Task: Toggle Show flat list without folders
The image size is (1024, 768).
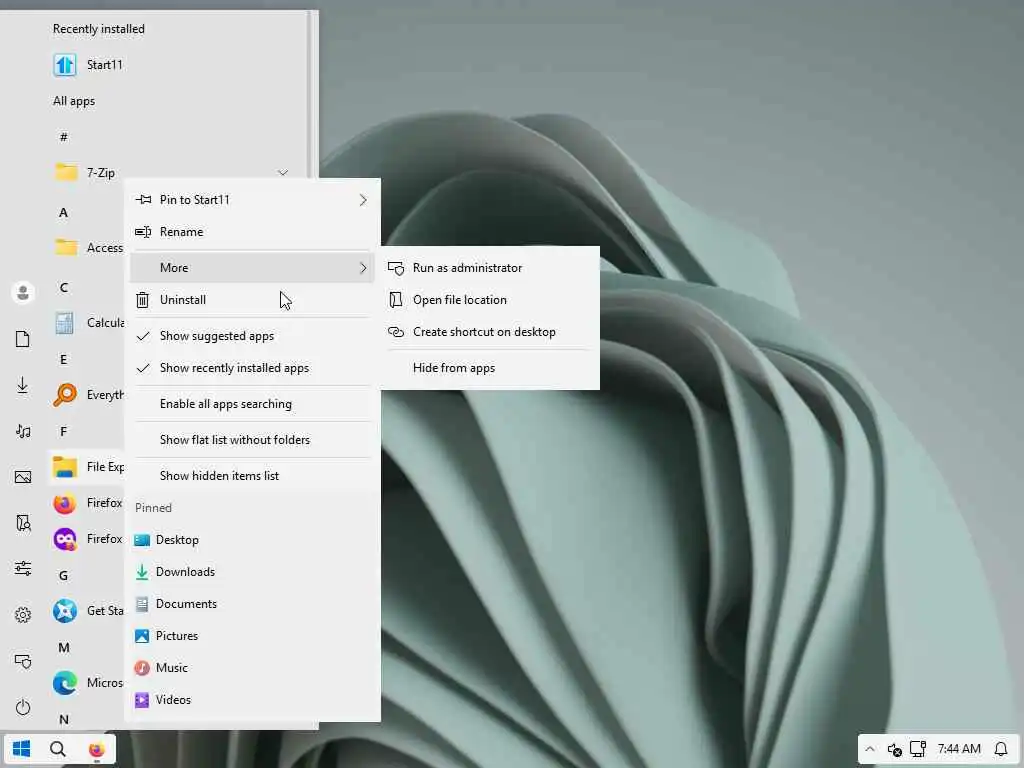Action: pos(252,440)
